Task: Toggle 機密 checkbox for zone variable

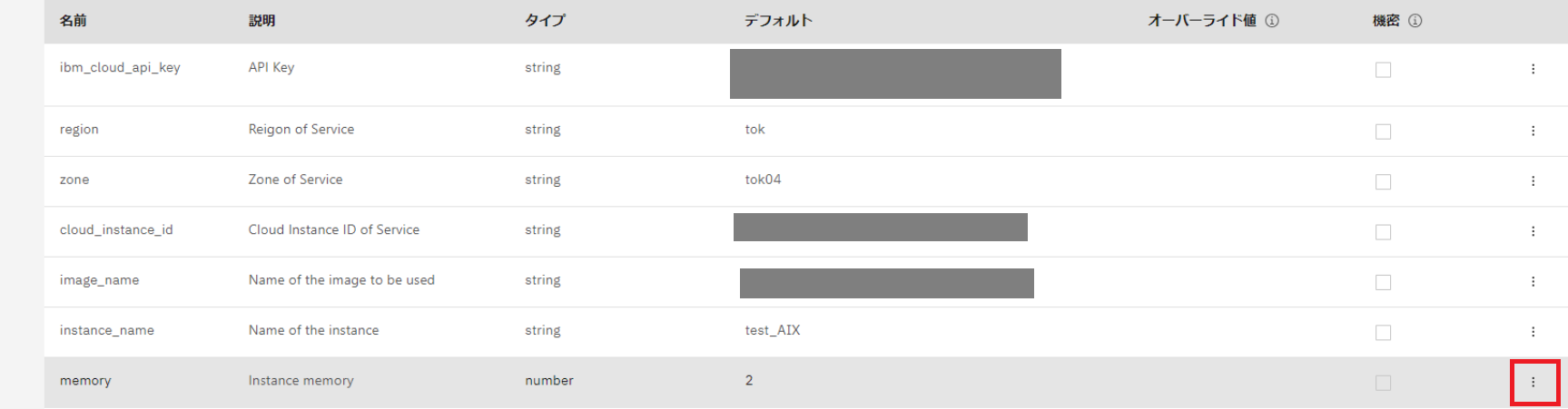Action: click(1383, 182)
